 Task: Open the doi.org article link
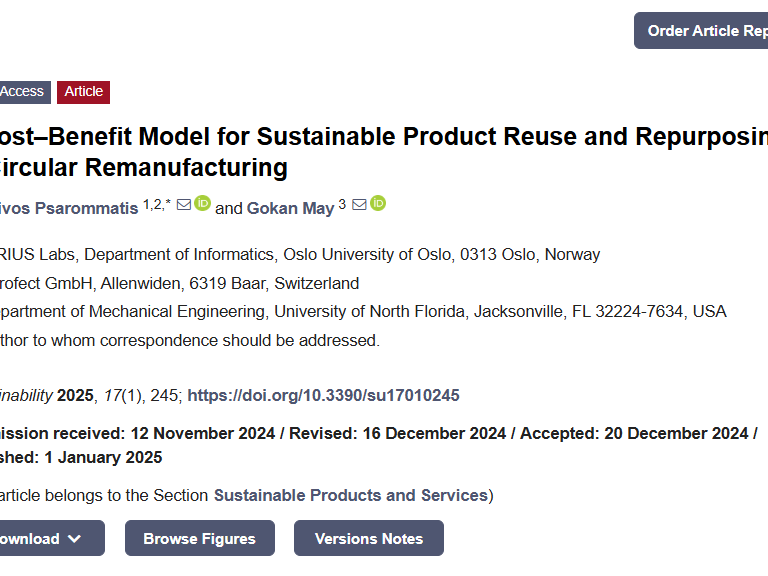[x=324, y=395]
